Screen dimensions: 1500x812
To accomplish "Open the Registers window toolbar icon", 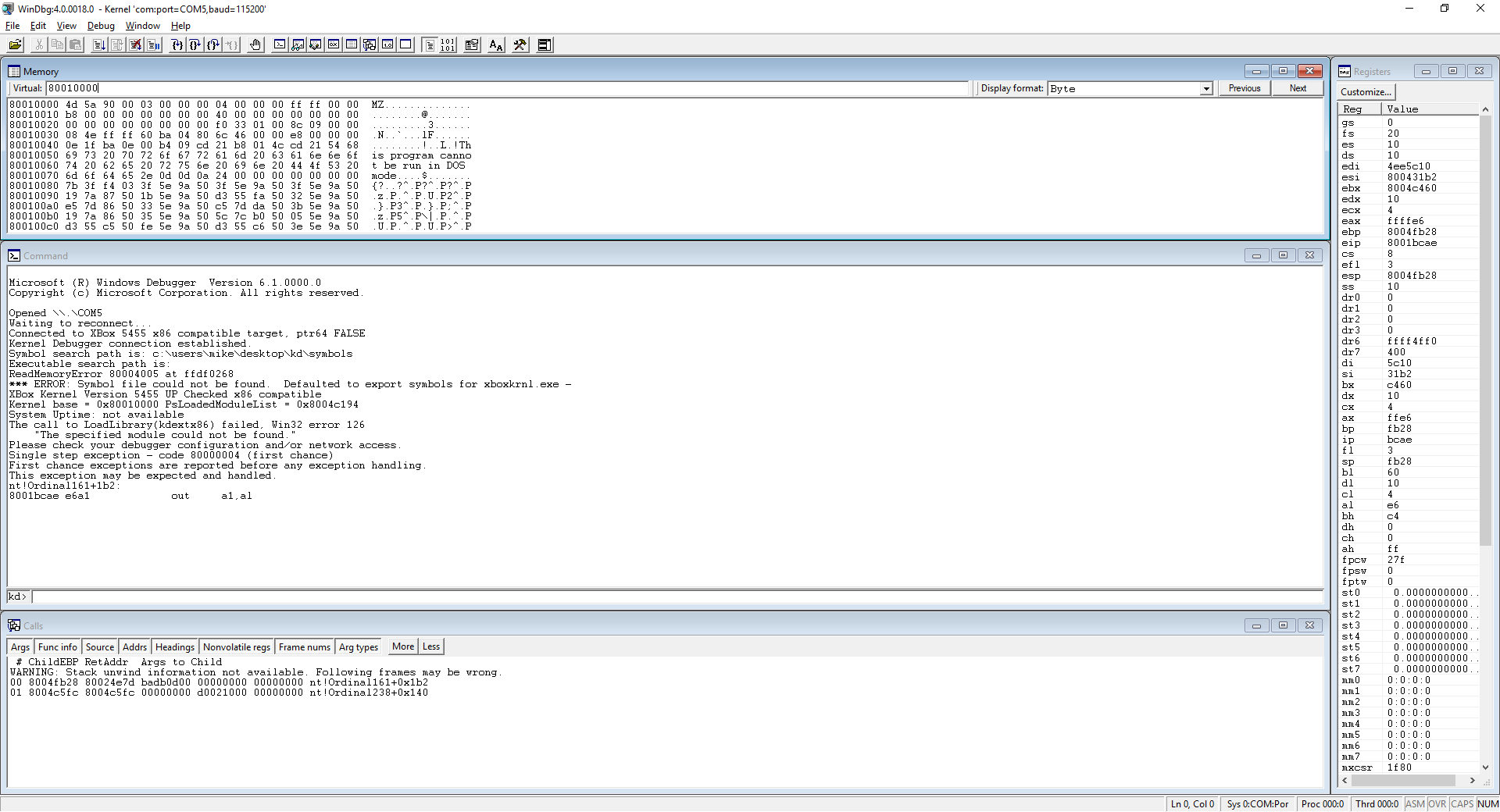I will 334,45.
